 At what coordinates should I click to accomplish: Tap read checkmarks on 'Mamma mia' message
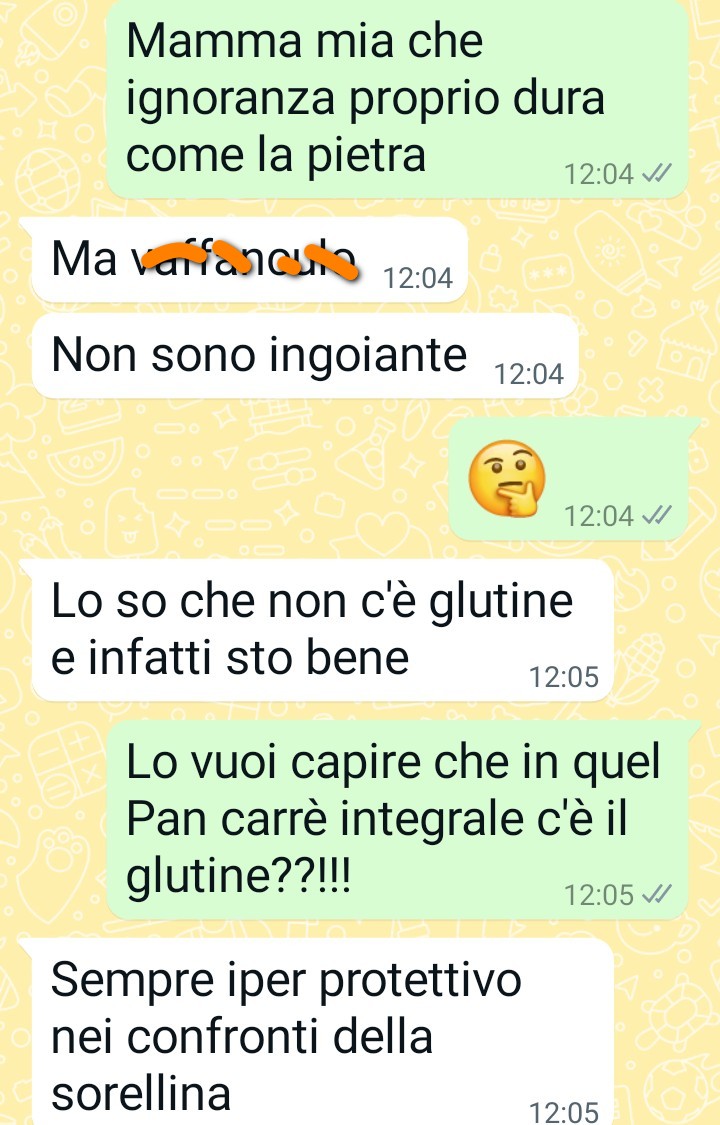click(x=655, y=174)
